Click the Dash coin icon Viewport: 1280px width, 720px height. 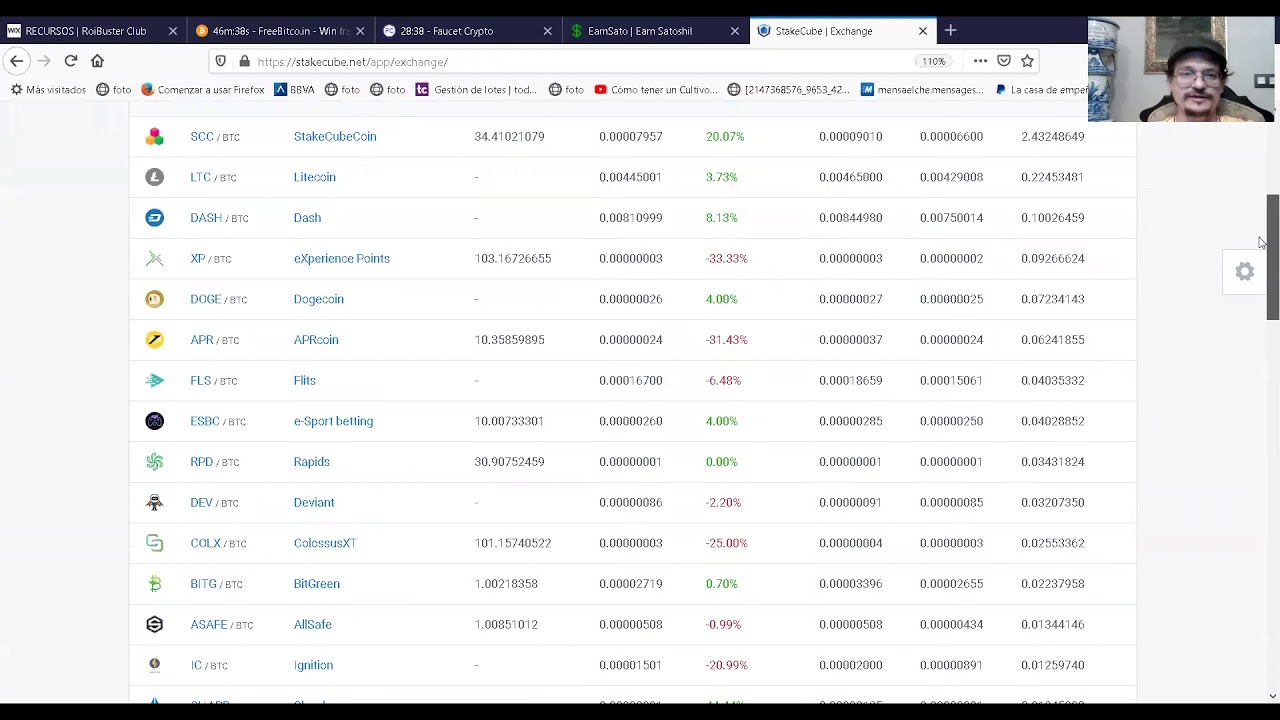[x=154, y=218]
